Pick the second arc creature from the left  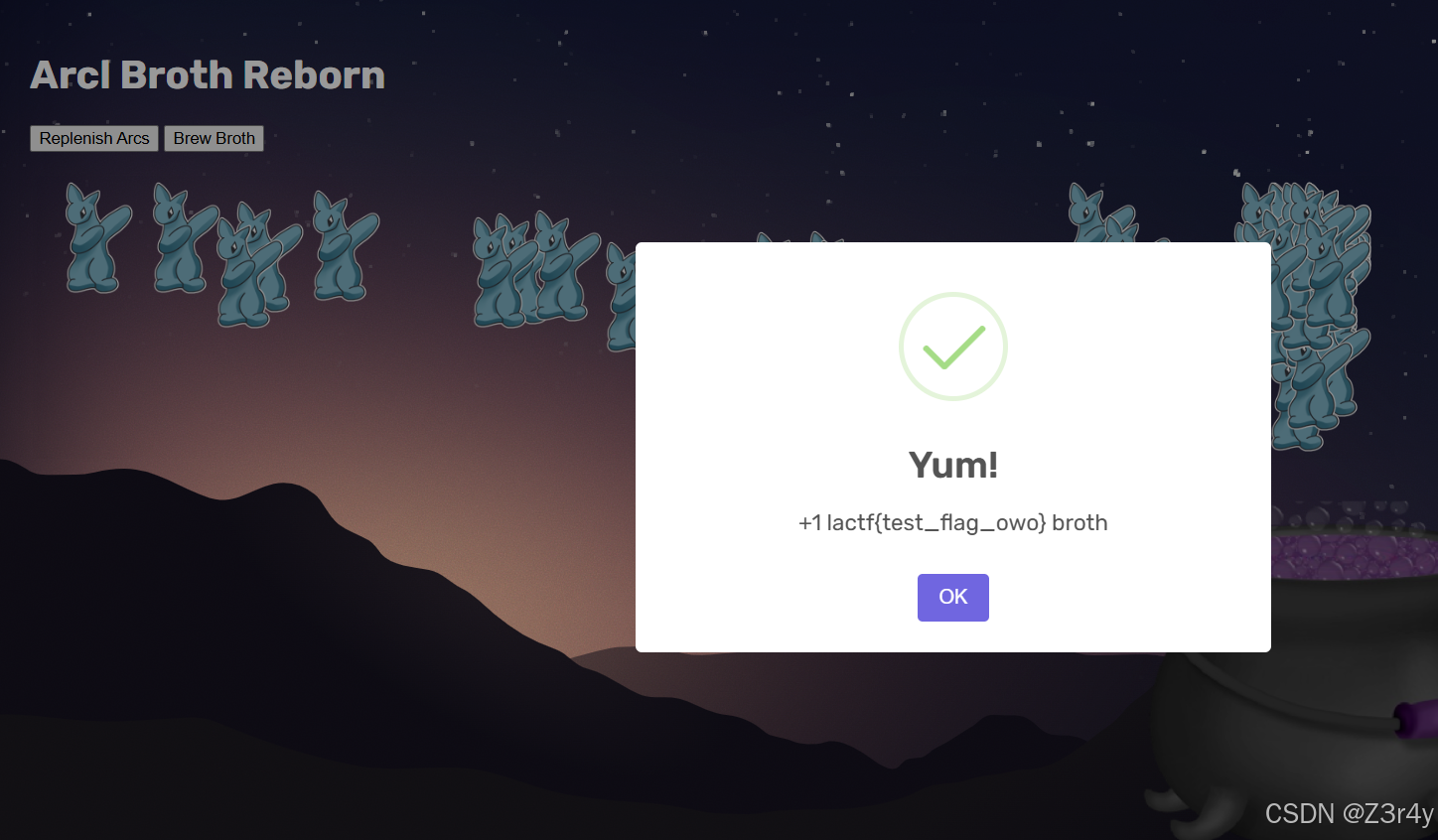click(185, 238)
